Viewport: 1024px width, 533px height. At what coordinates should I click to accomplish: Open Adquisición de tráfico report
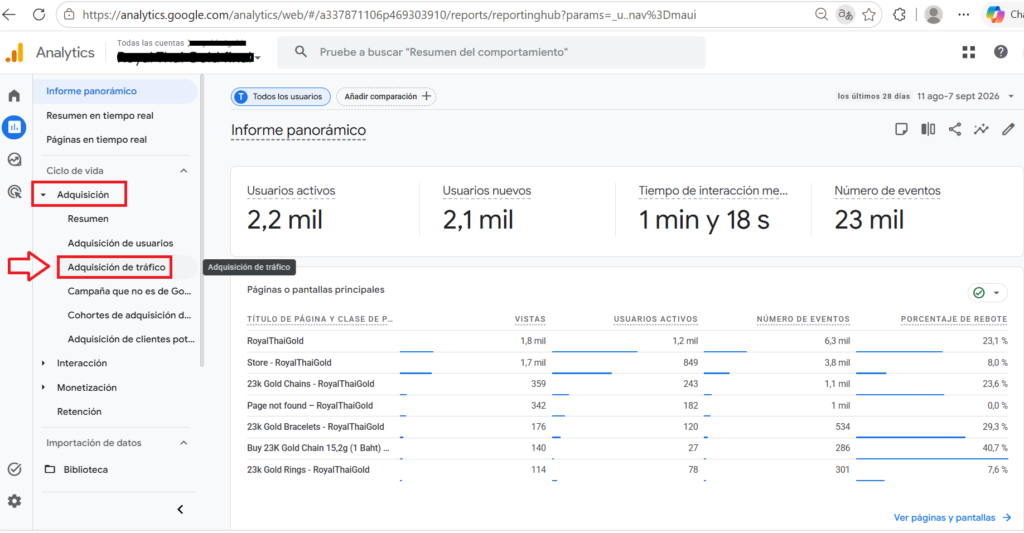[x=116, y=267]
